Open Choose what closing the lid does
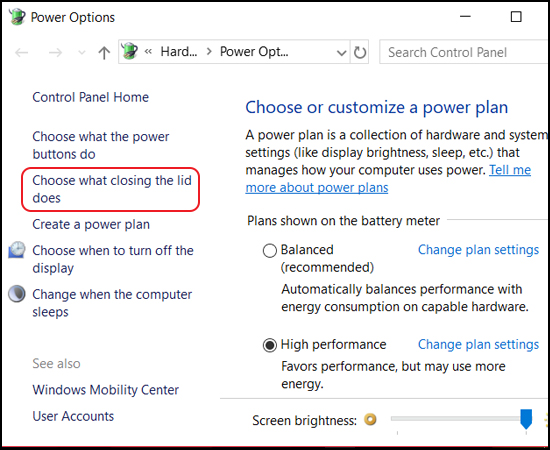Screen dimensions: 550x450 [x=112, y=189]
